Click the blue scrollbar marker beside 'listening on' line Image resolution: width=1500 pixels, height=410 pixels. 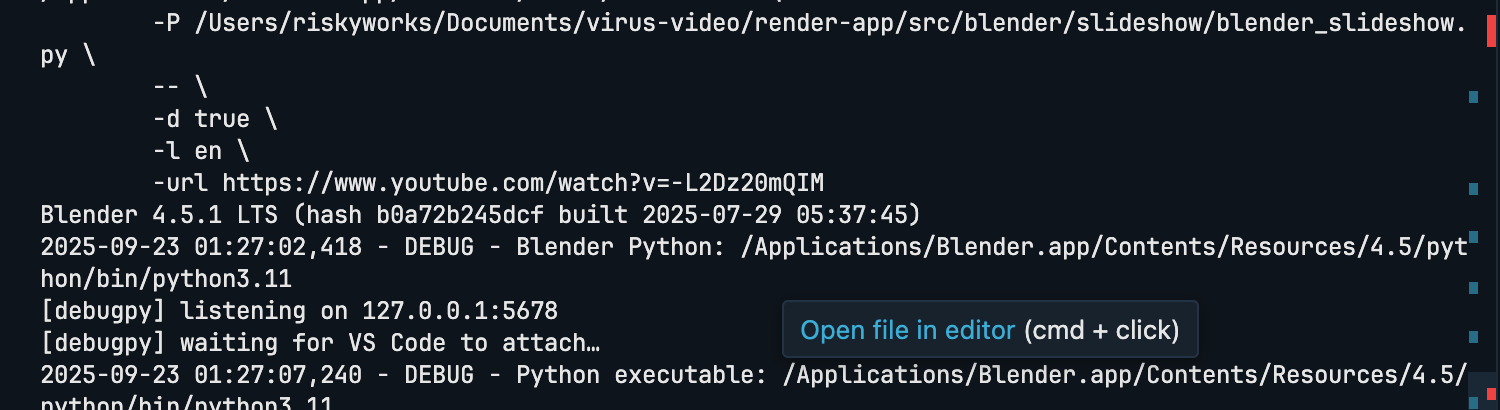tap(1473, 289)
